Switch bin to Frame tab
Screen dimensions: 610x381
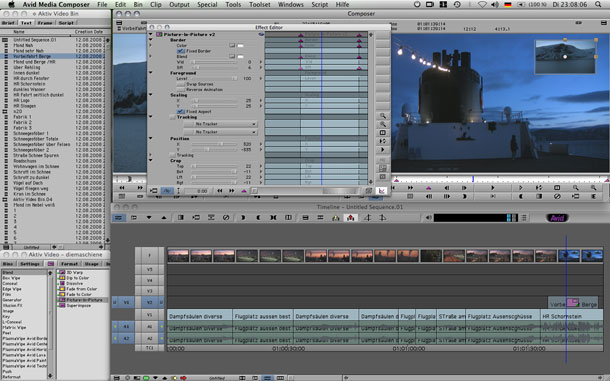point(45,23)
